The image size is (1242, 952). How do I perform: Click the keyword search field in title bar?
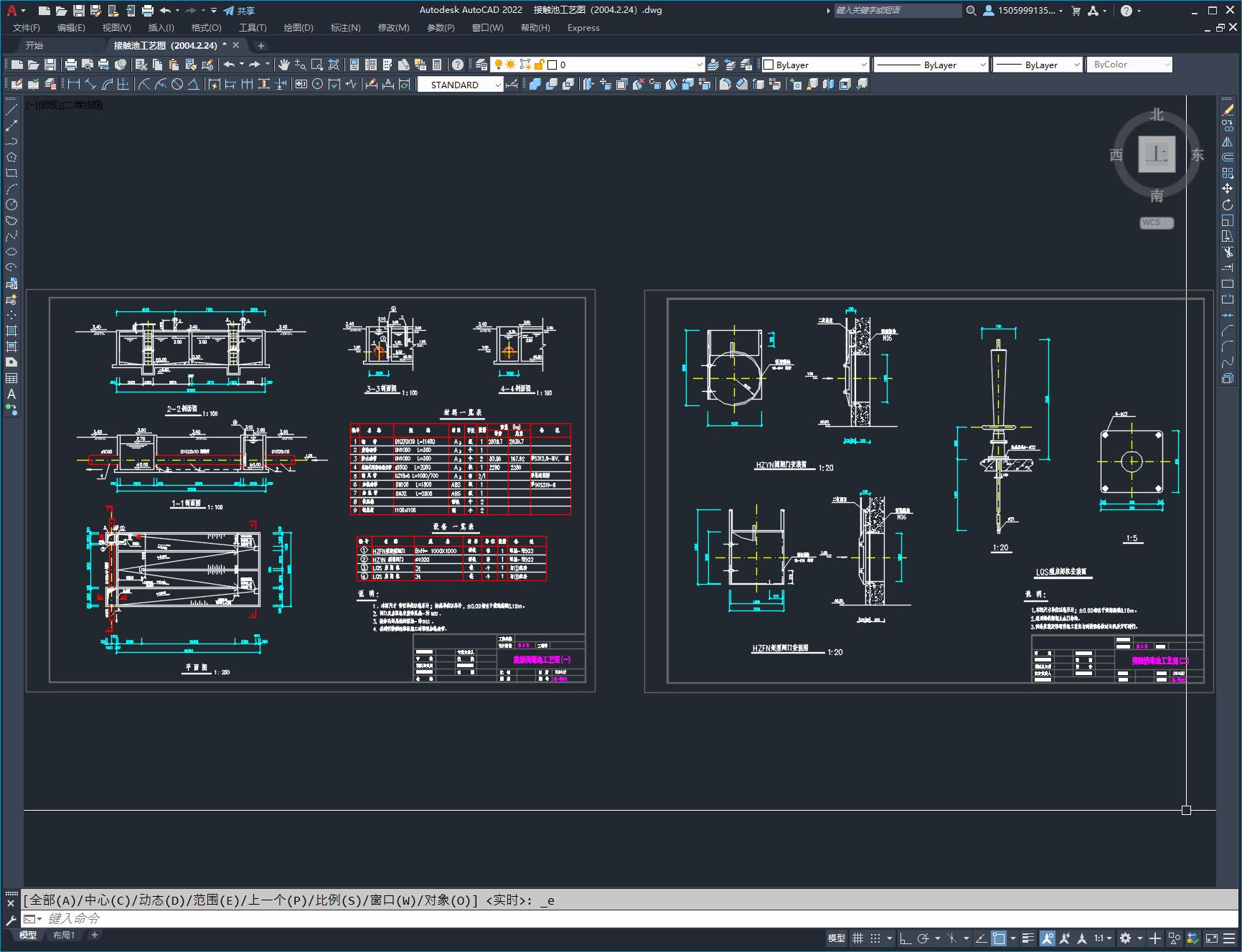(x=897, y=10)
